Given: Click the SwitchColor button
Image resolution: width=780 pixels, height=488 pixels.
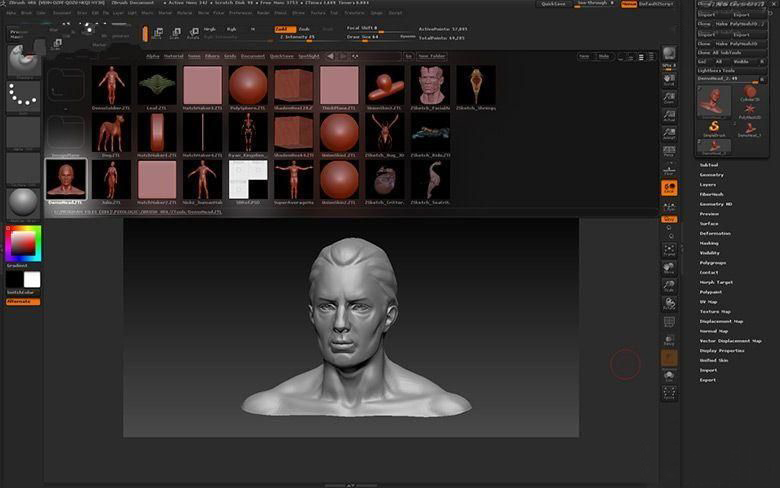Looking at the screenshot, I should (x=23, y=293).
